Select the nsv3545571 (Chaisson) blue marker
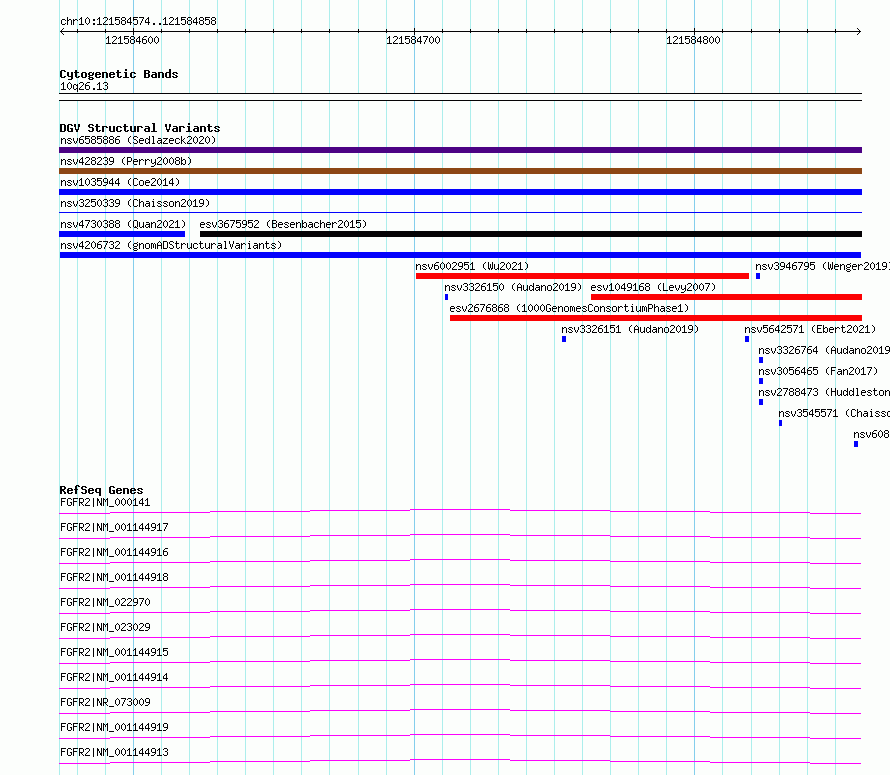The image size is (890, 775). tap(780, 423)
